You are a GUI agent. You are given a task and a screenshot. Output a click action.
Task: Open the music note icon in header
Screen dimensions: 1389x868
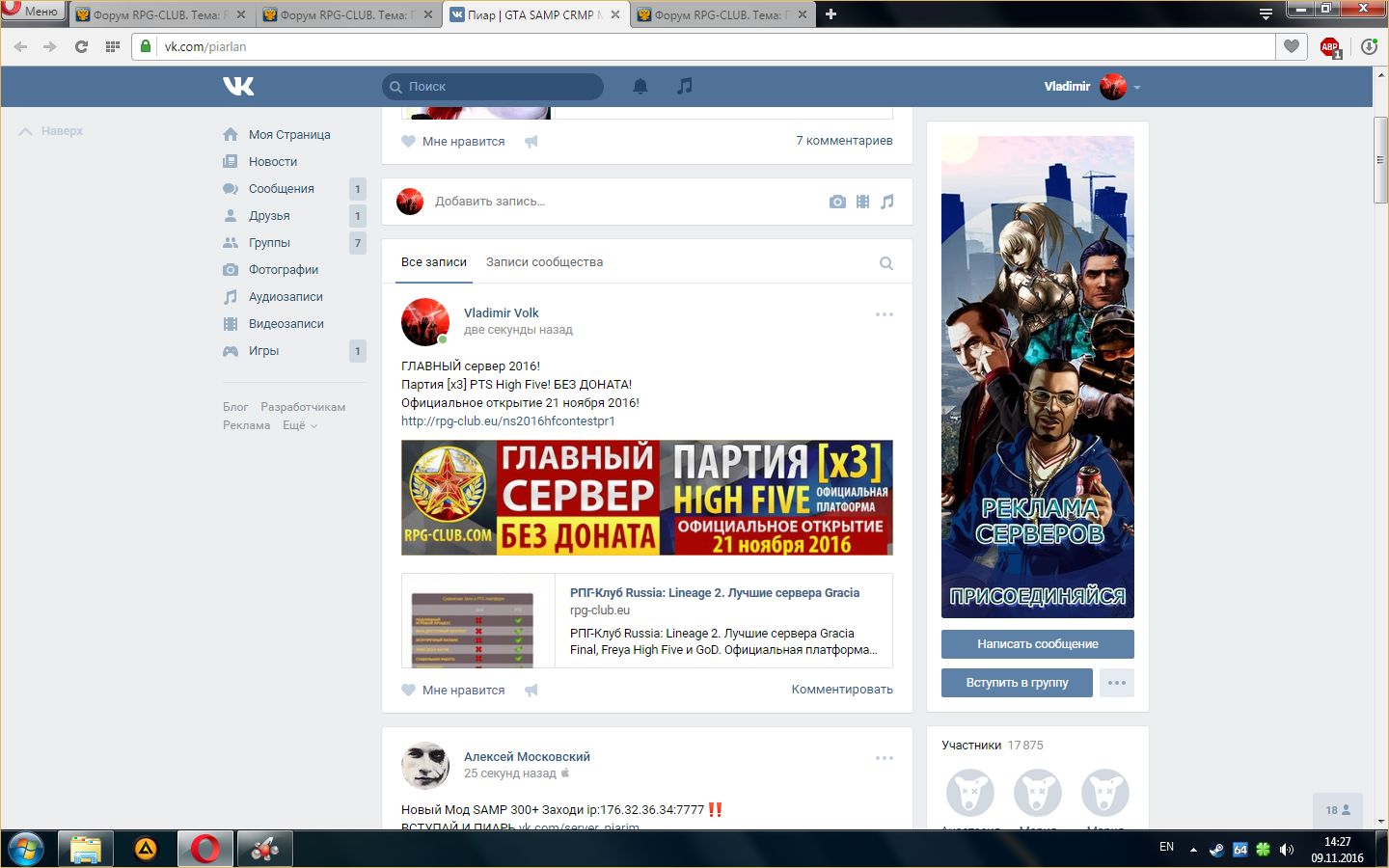click(684, 86)
